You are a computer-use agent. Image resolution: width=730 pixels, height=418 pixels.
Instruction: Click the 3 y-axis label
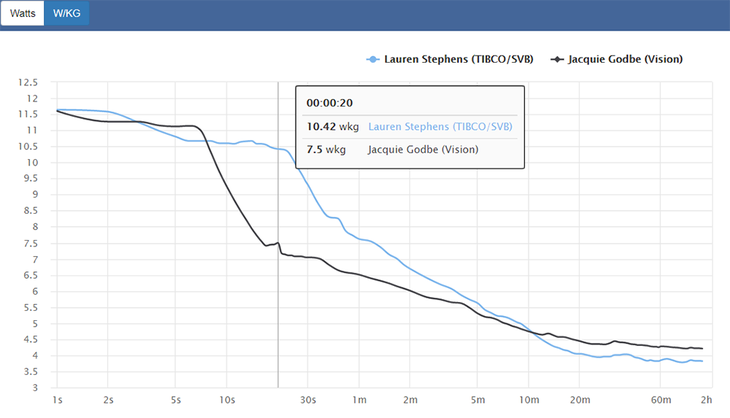click(35, 388)
